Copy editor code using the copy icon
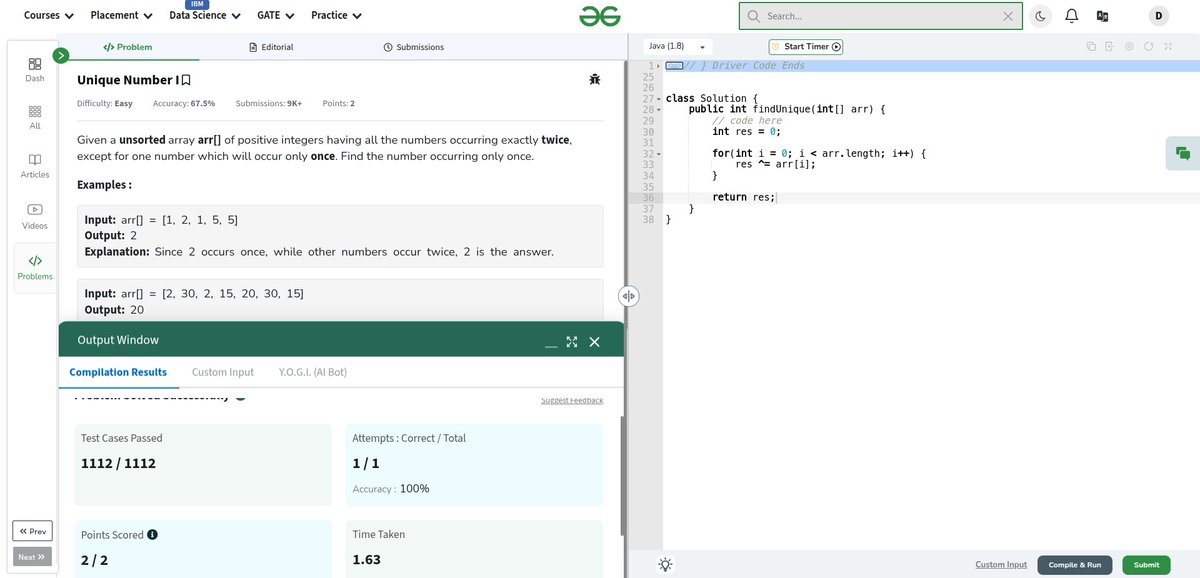The image size is (1200, 578). pos(1089,46)
